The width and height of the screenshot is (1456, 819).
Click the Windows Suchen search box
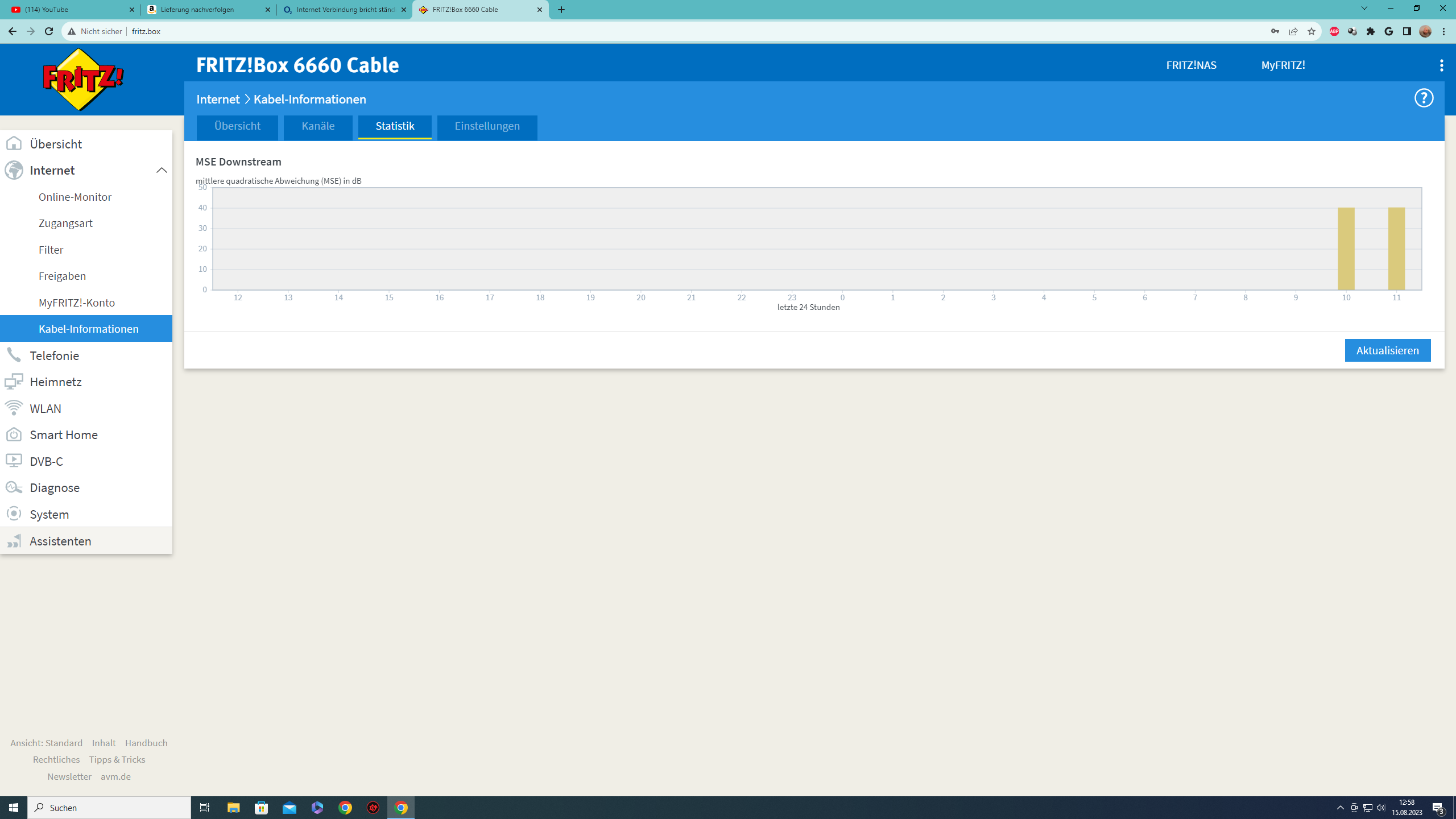pyautogui.click(x=109, y=808)
